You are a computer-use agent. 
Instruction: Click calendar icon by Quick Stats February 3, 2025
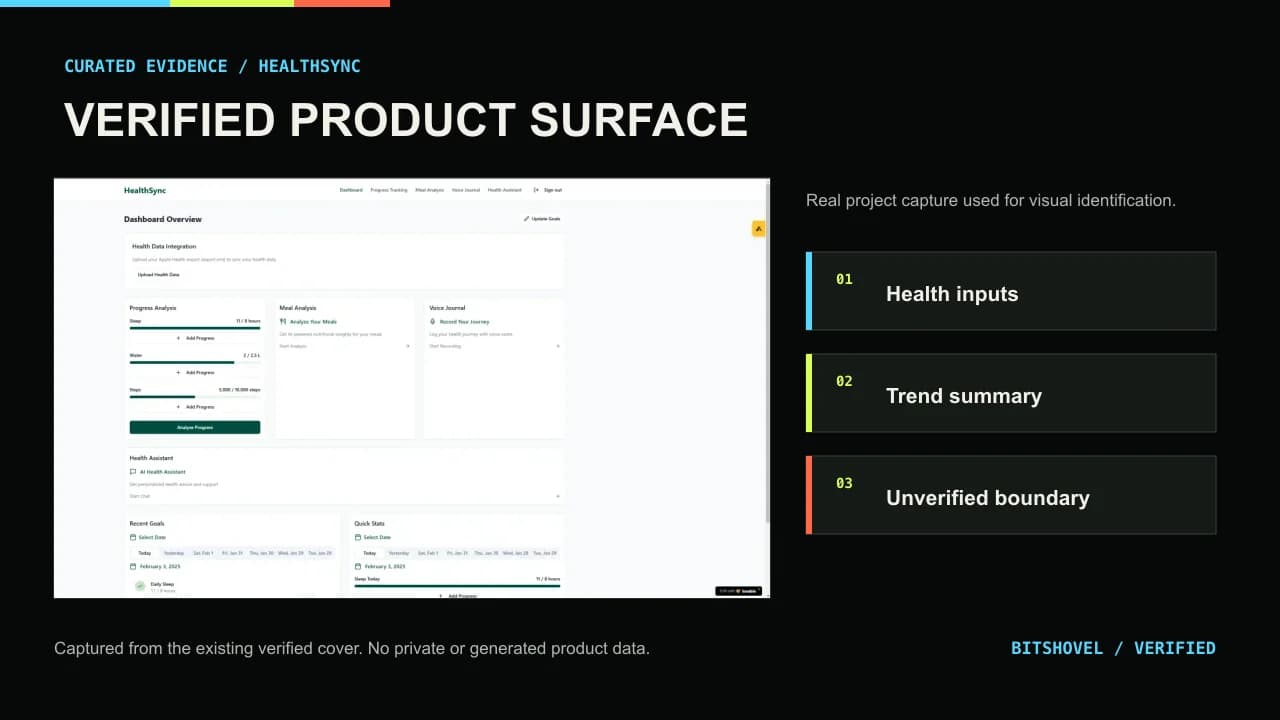(x=358, y=566)
